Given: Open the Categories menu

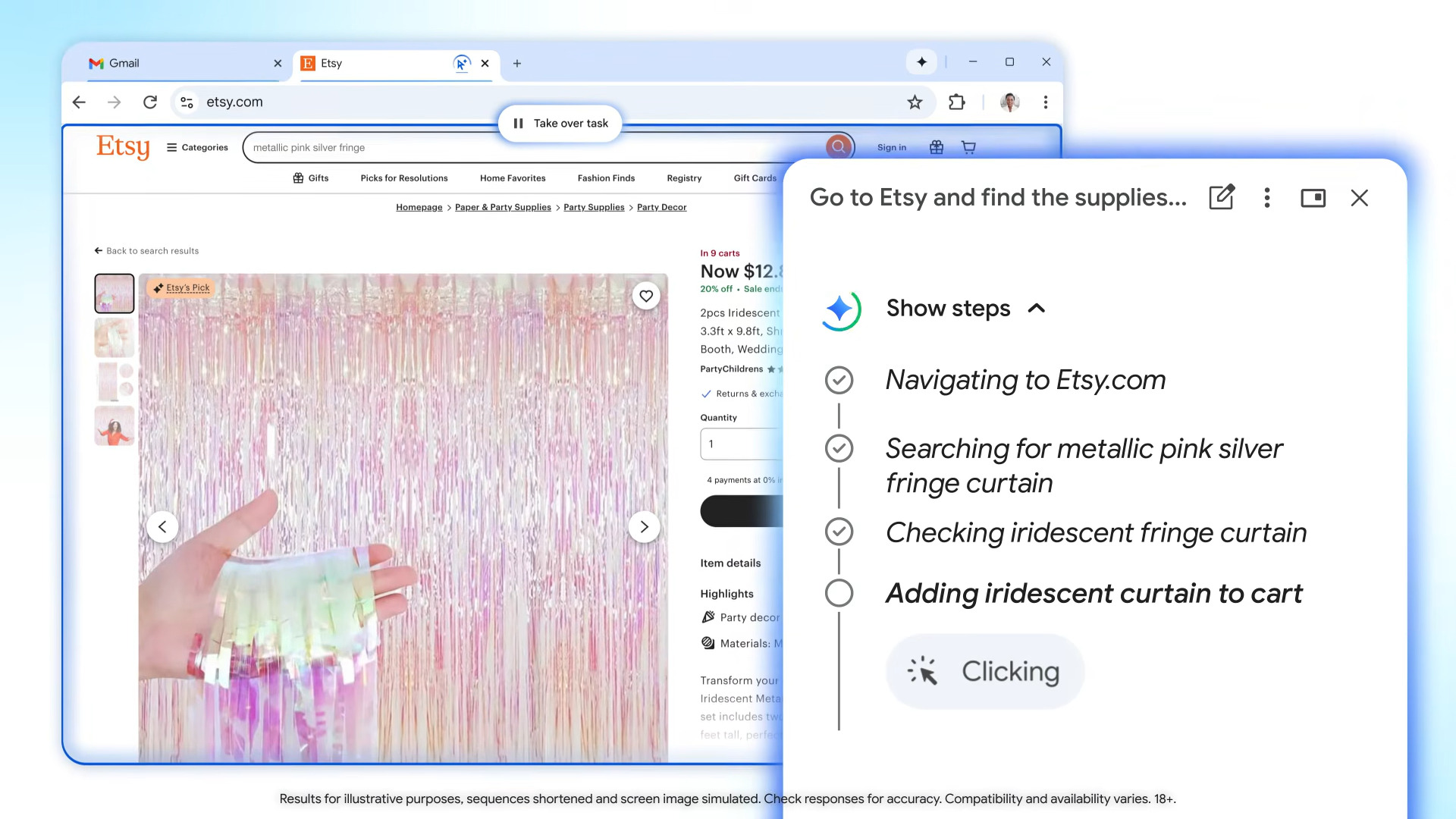Looking at the screenshot, I should 197,148.
